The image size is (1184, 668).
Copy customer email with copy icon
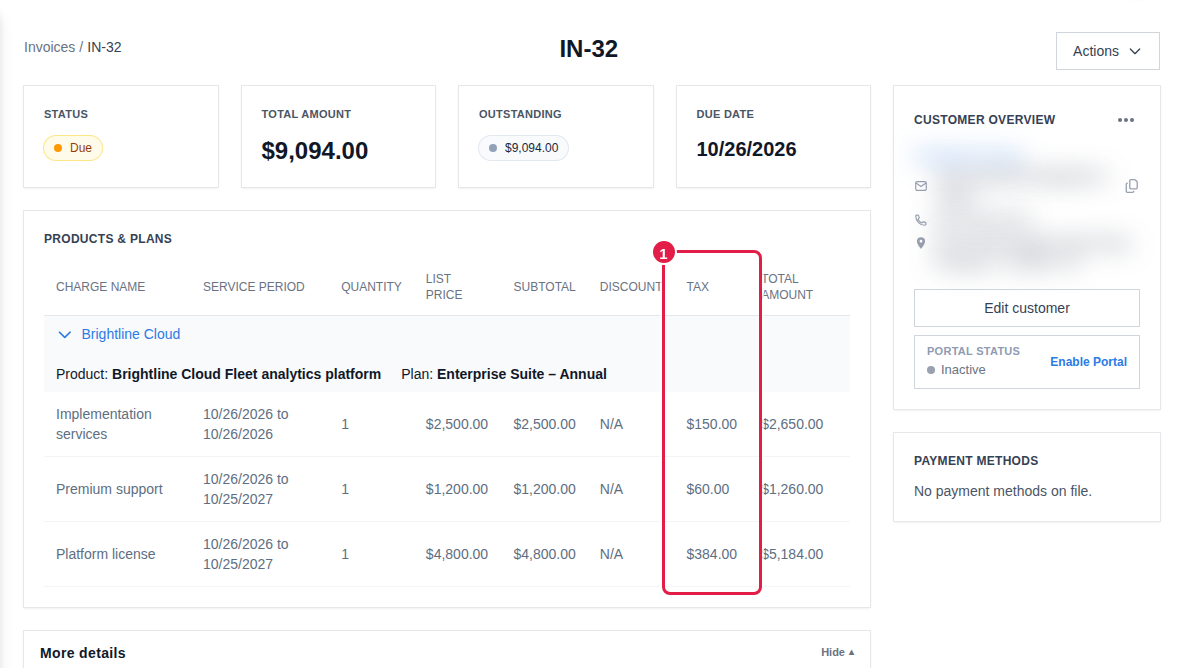click(x=1131, y=186)
